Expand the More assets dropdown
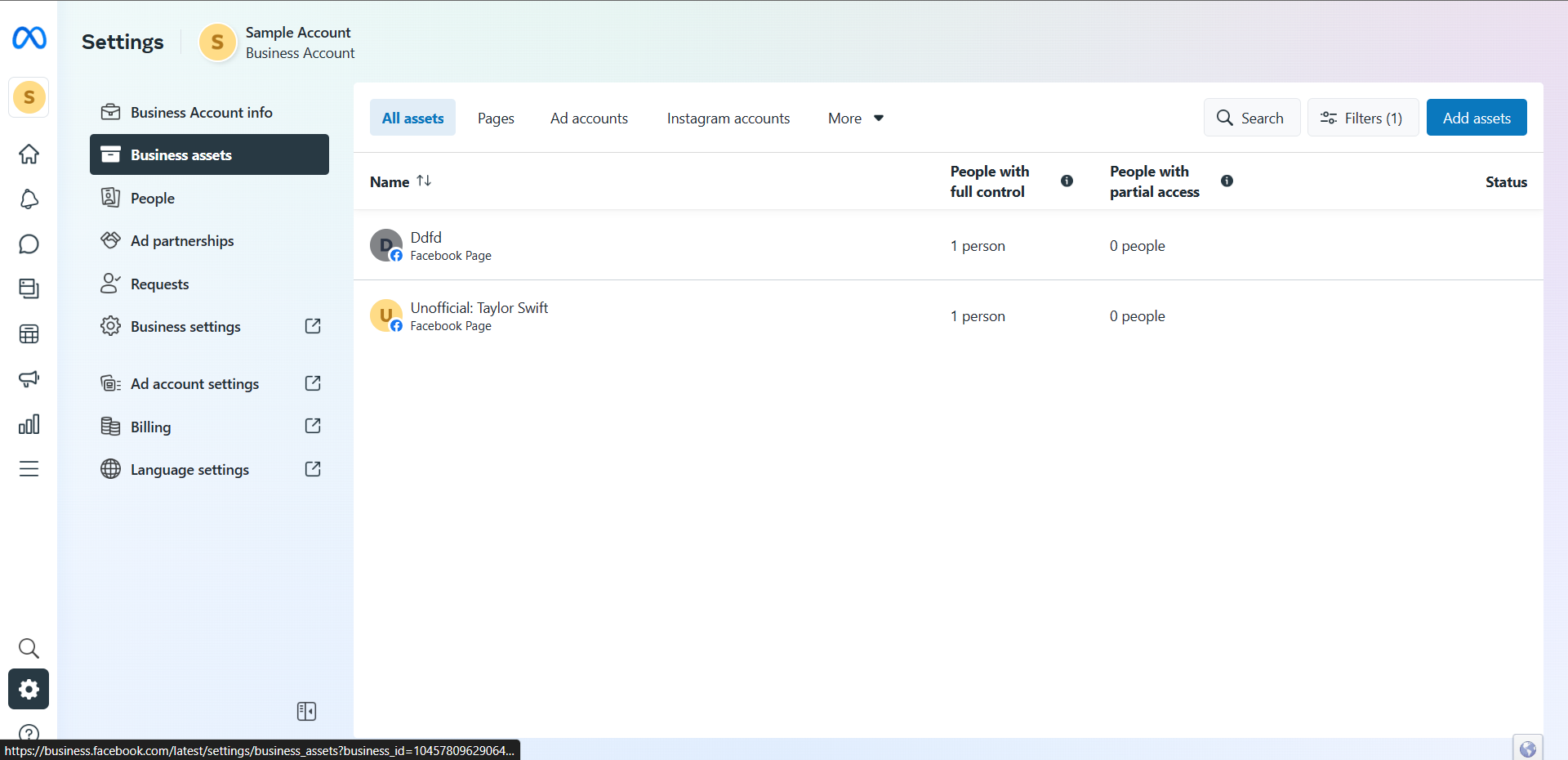Screen dimensions: 1568x760 [x=856, y=118]
